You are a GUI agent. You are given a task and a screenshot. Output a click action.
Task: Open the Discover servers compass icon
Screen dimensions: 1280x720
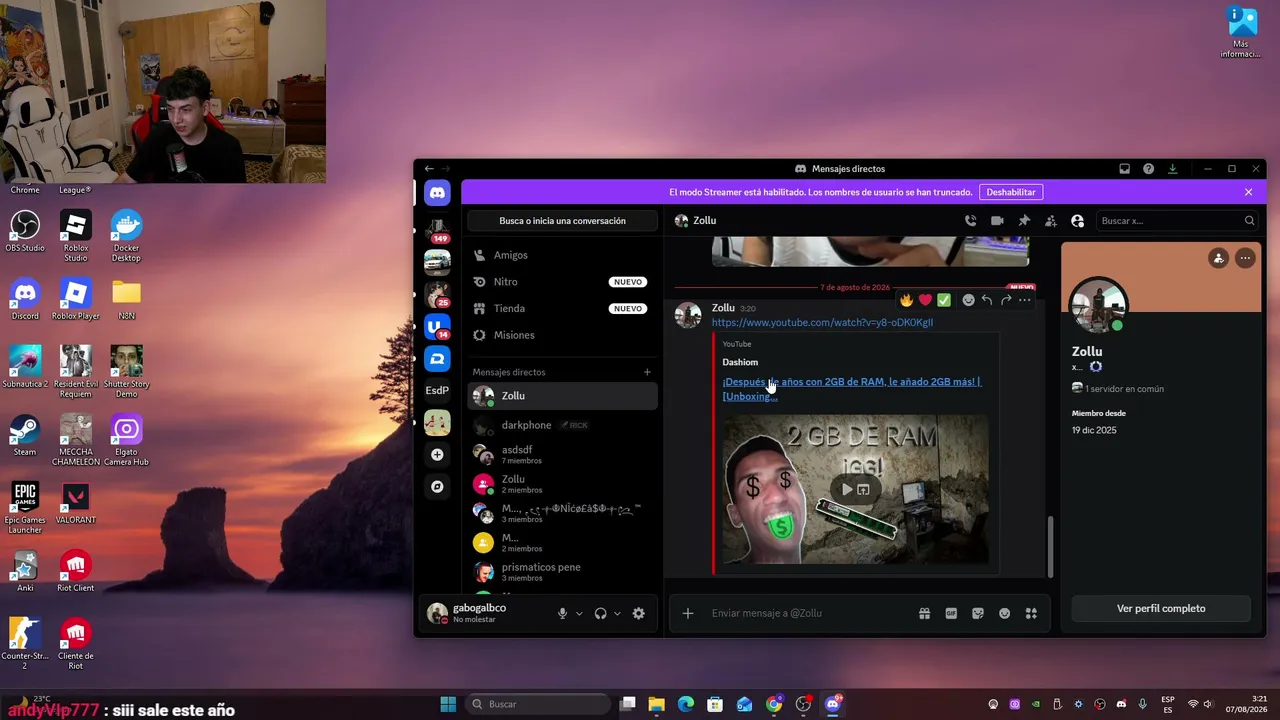[437, 487]
